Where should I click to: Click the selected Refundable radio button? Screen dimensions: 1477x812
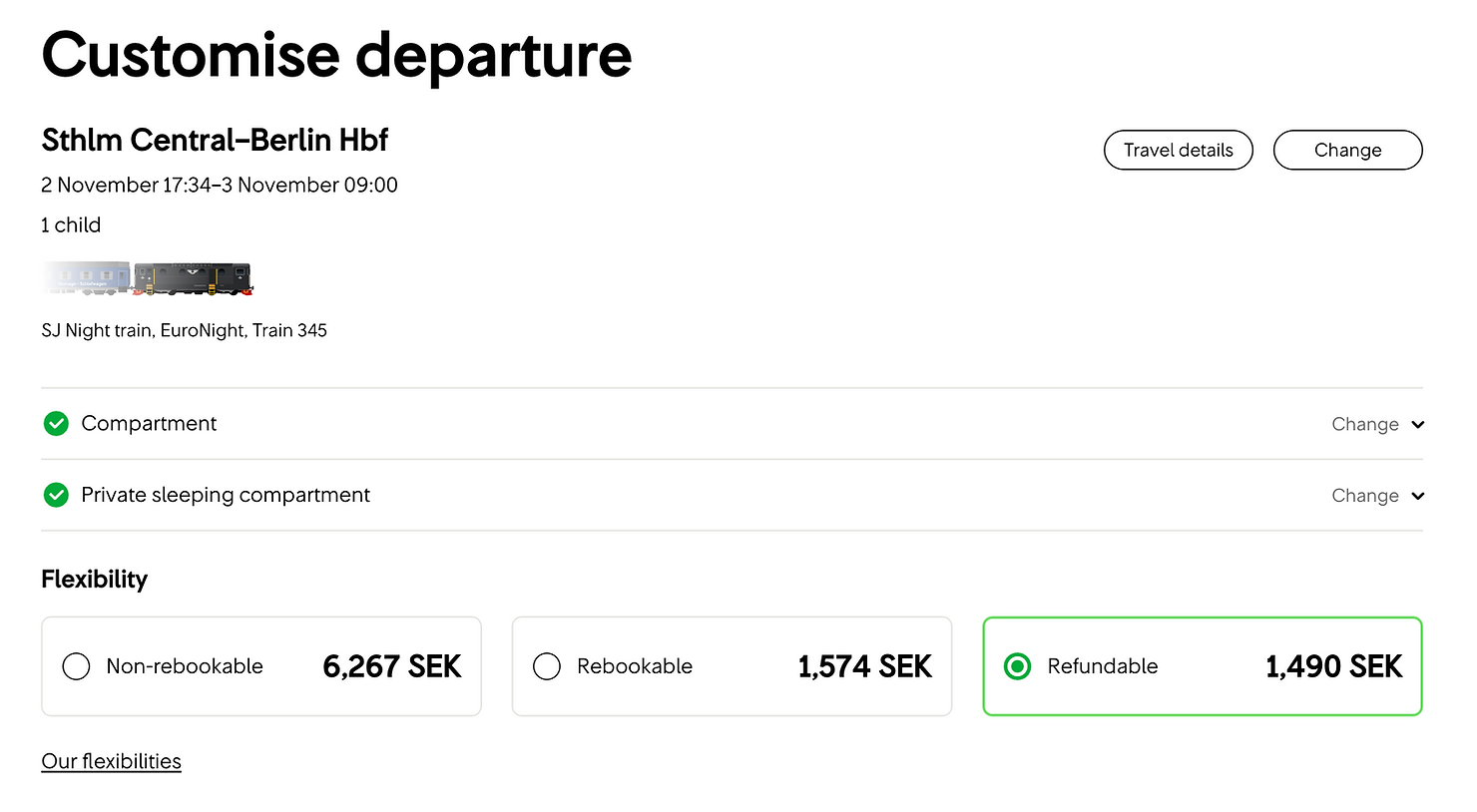tap(1017, 666)
